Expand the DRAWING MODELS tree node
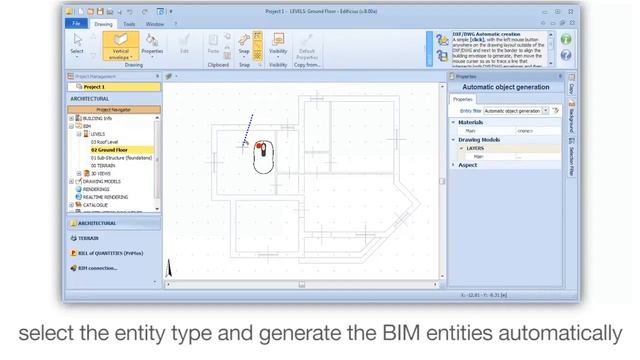Screen dimensions: 640x360 tap(71, 181)
